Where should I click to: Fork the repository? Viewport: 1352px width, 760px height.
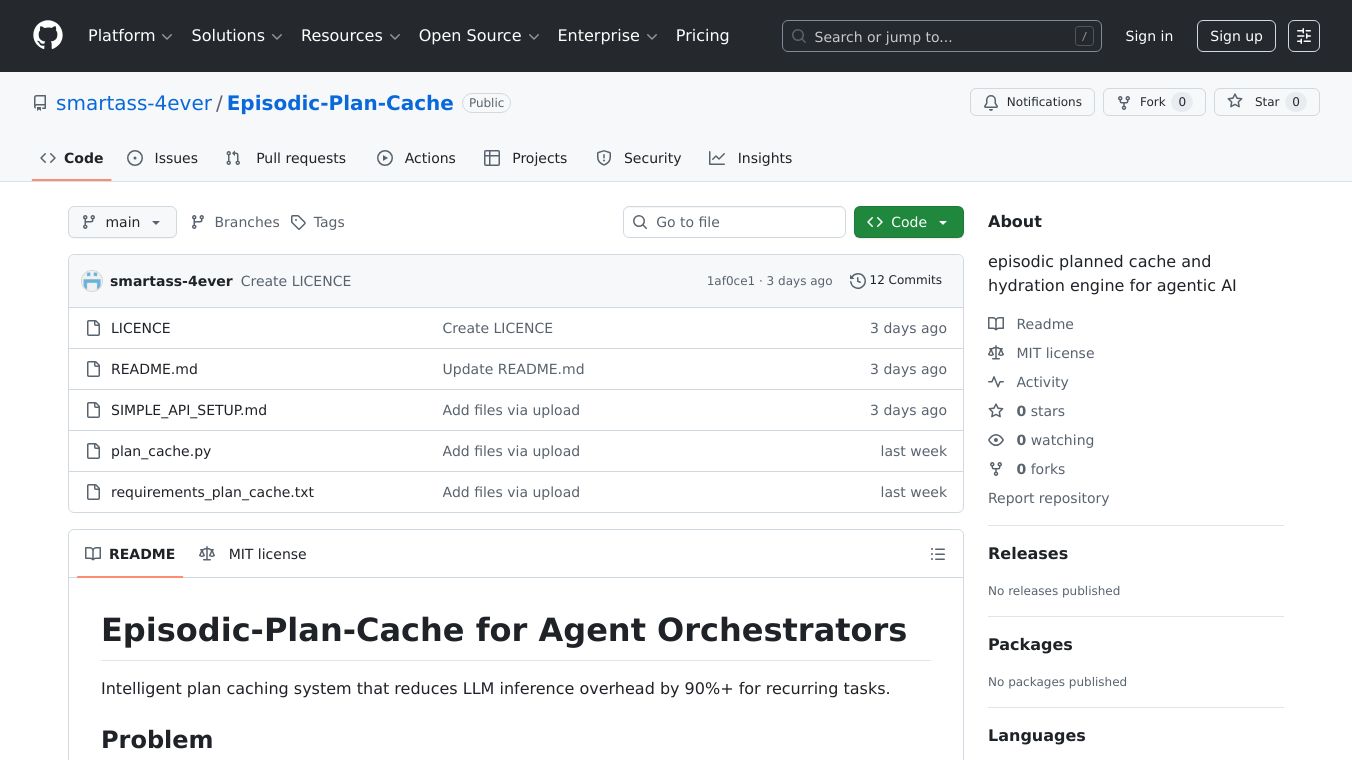[x=1153, y=102]
